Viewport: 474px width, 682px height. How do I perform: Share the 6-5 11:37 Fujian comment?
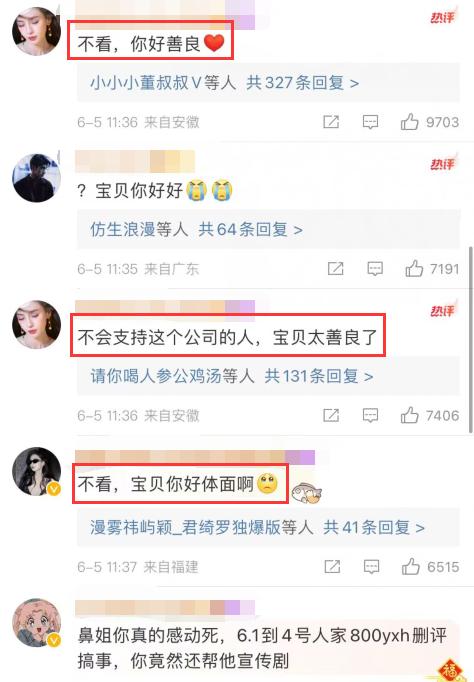332,567
